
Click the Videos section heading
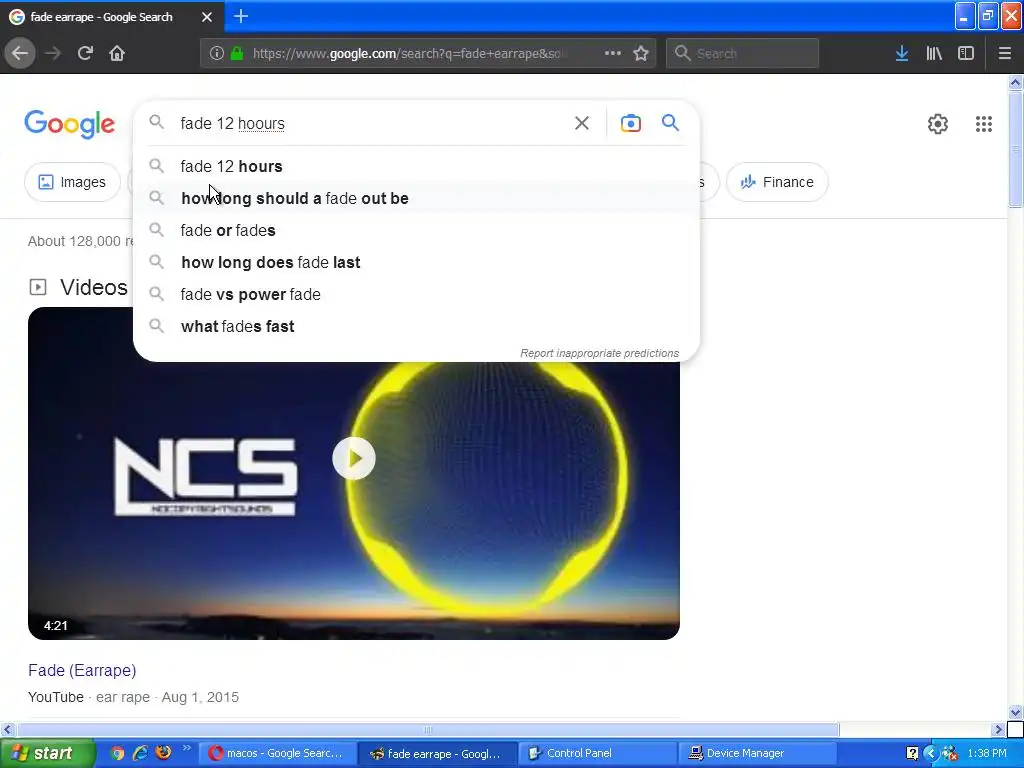(93, 287)
